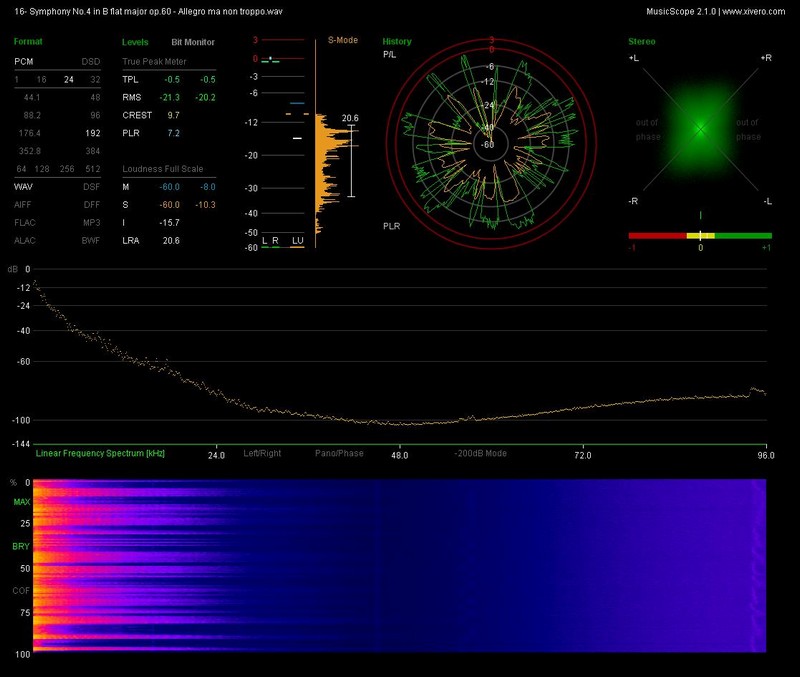Click the TPL label in Levels panel
The height and width of the screenshot is (677, 800).
[x=130, y=80]
